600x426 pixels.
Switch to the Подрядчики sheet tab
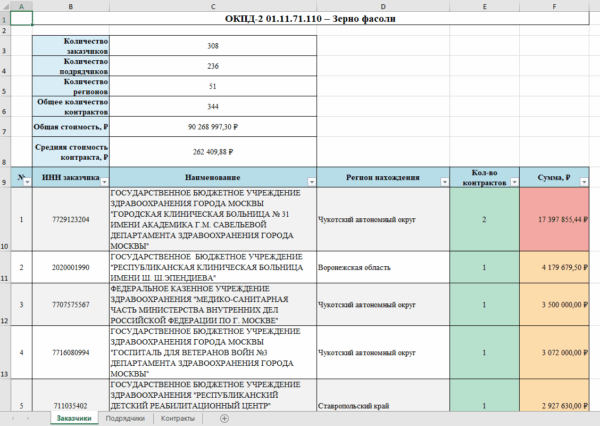coord(125,418)
